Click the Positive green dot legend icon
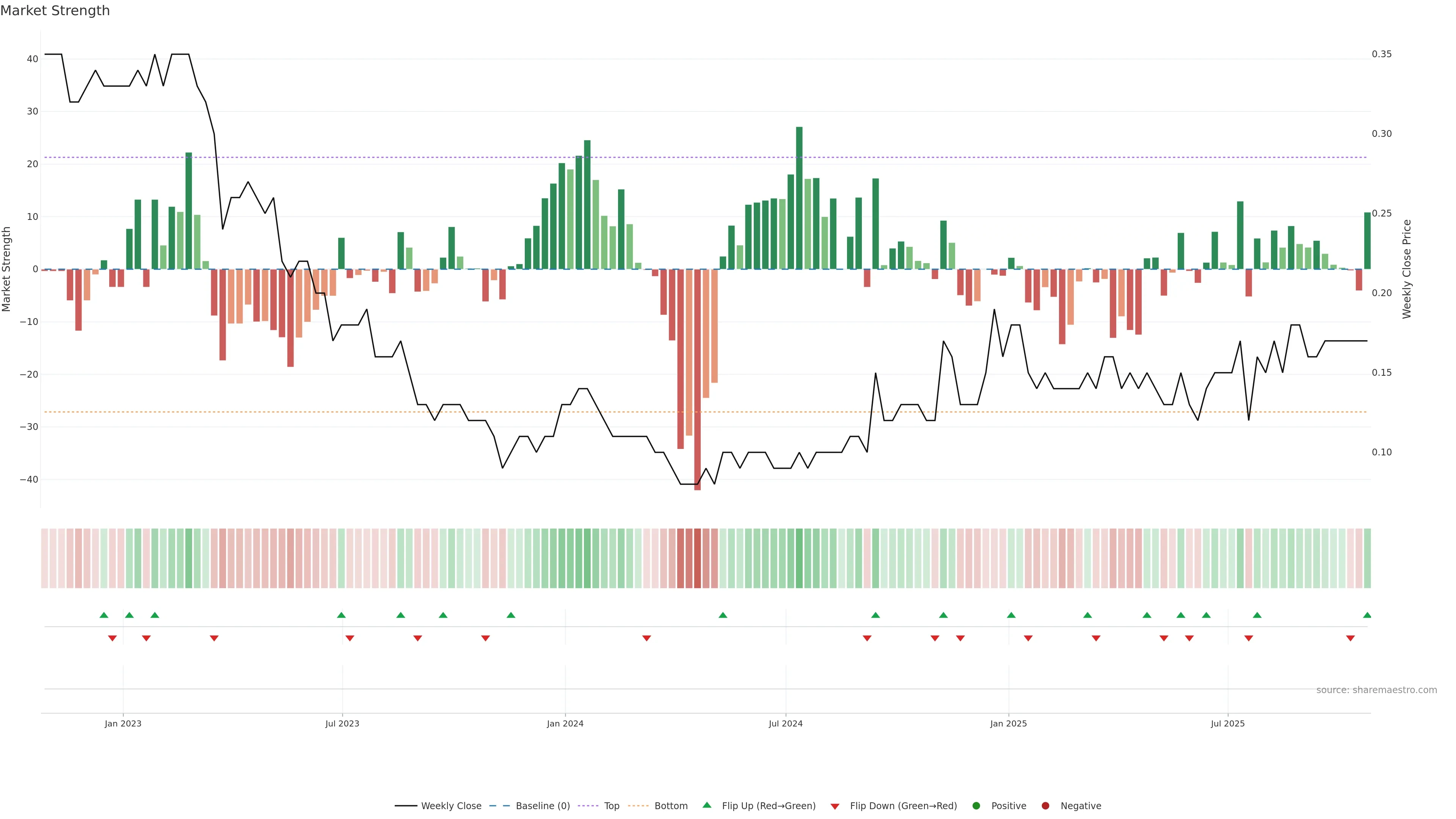This screenshot has height=819, width=1456. click(x=976, y=806)
